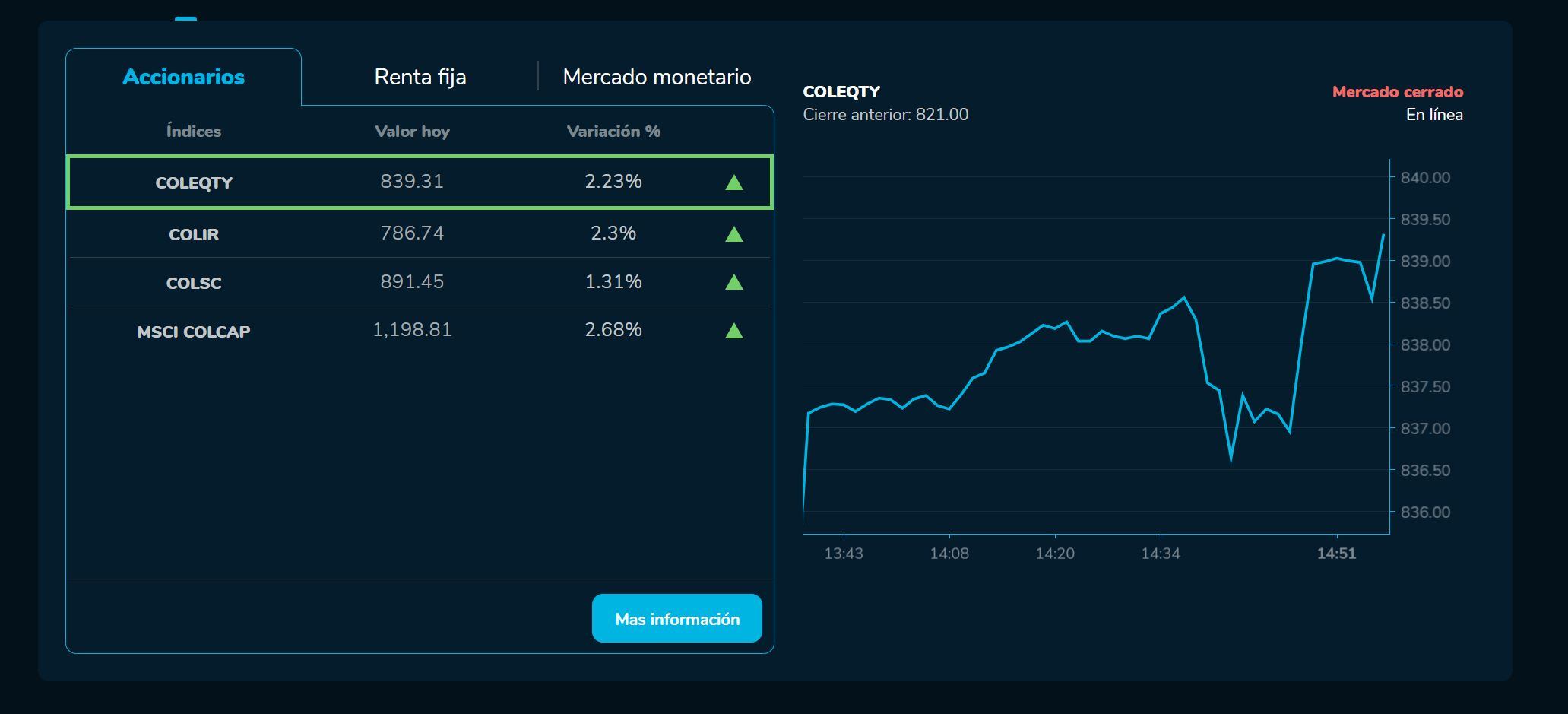This screenshot has height=714, width=1568.
Task: Click green up arrow in MSCI COLCAP row
Action: (x=733, y=331)
